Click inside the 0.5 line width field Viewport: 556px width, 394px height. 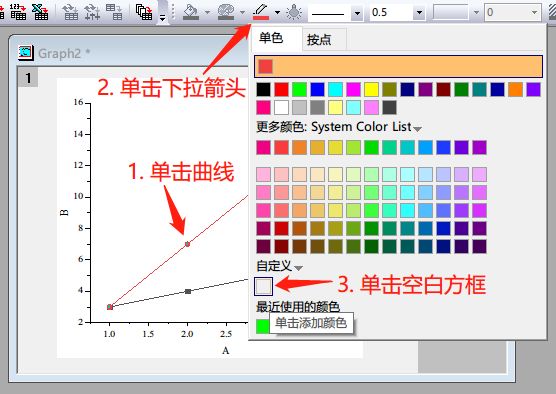click(x=391, y=13)
